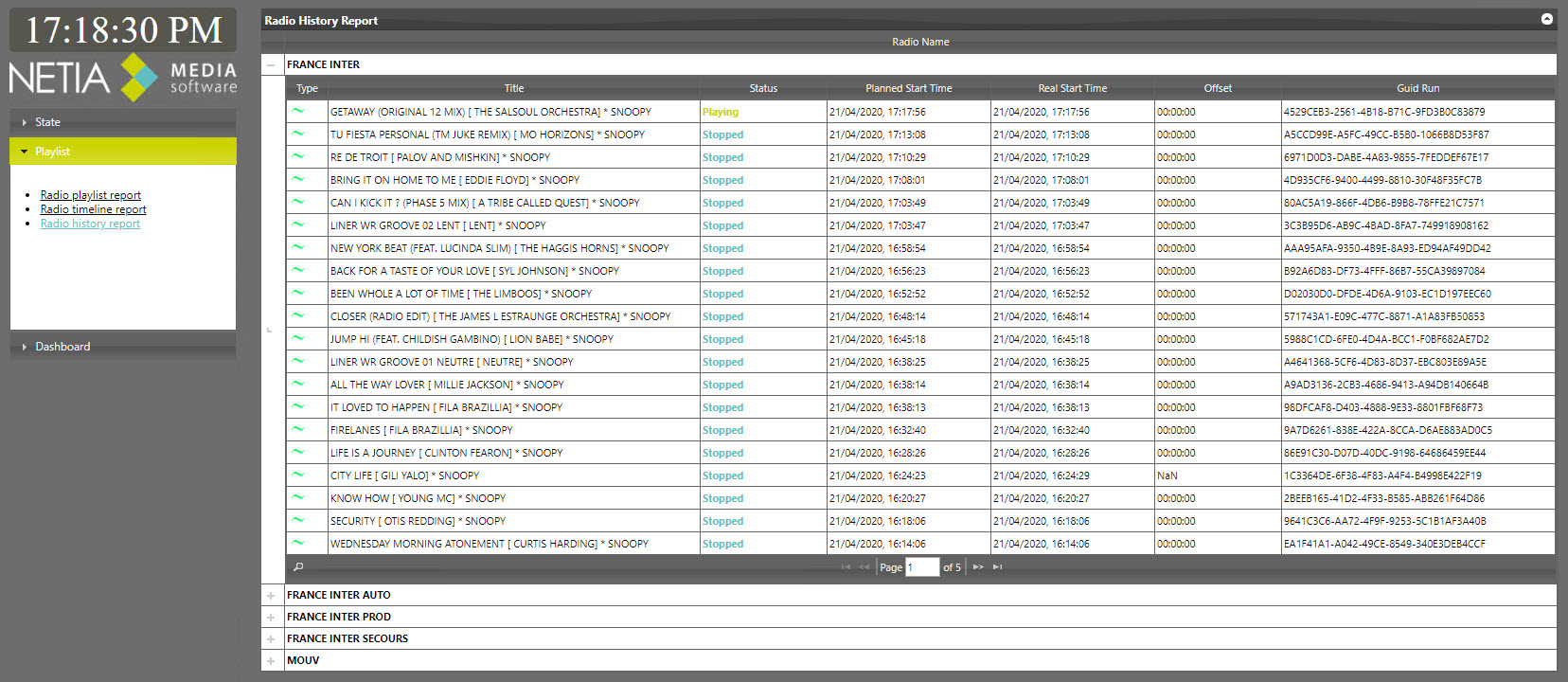Click type icon of CAN I KICK IT row
This screenshot has width=1568, height=682.
pyautogui.click(x=298, y=202)
